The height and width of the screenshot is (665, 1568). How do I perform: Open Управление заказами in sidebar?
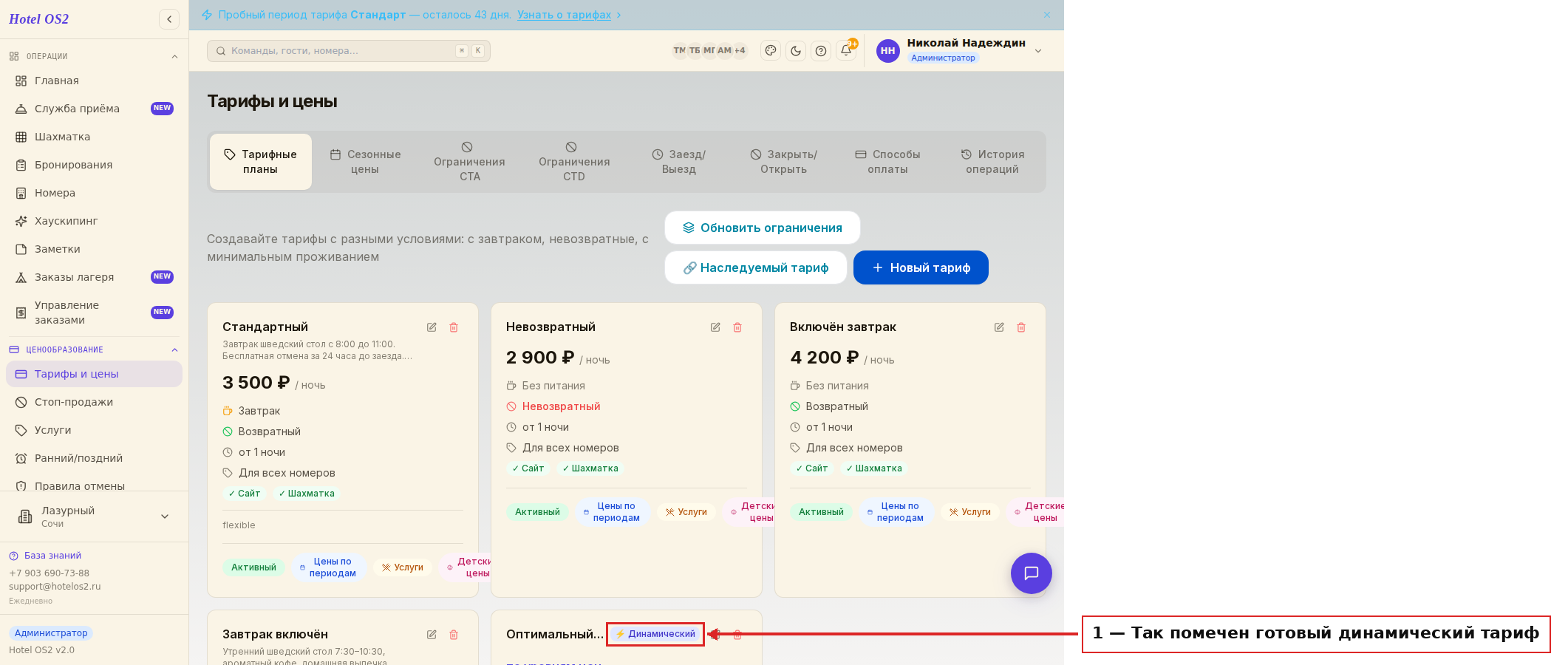(94, 313)
